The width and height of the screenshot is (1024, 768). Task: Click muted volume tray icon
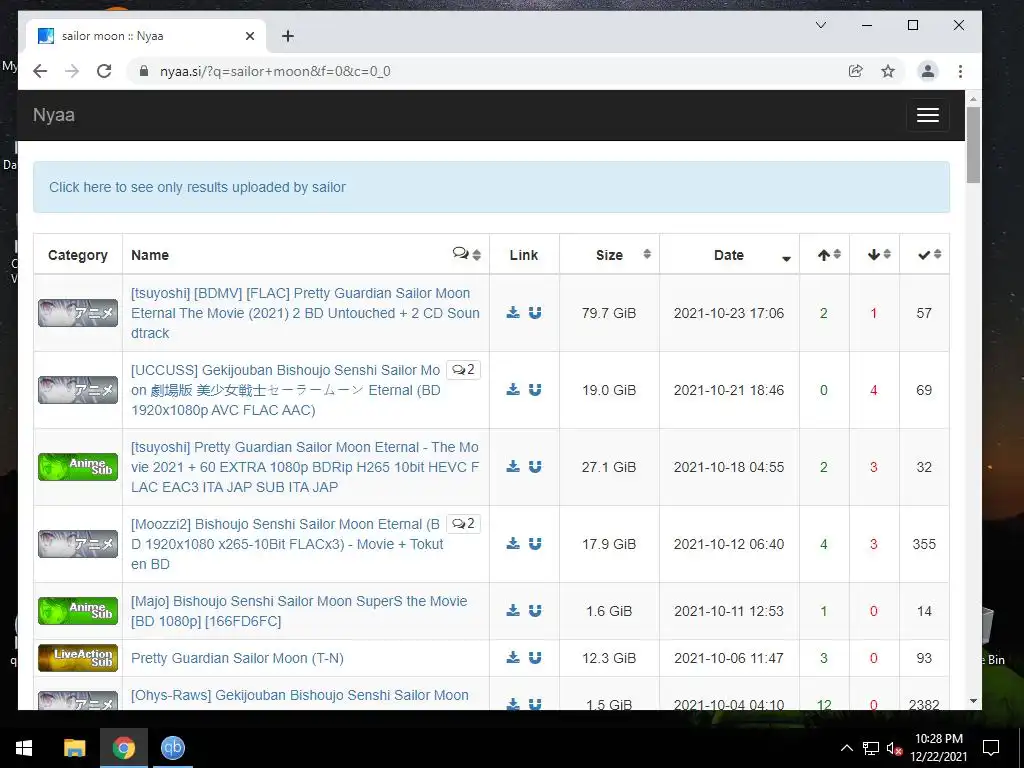894,748
